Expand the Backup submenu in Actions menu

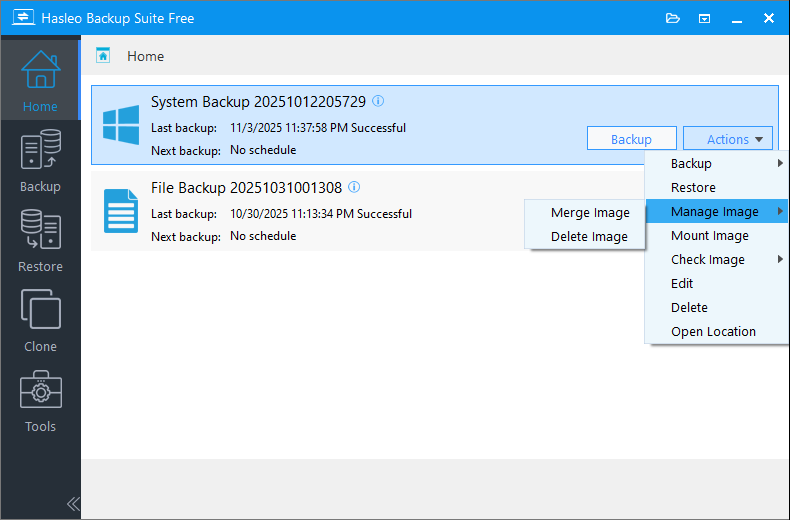(x=716, y=163)
